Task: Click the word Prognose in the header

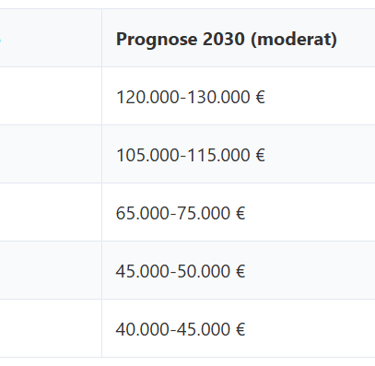Action: coord(157,40)
